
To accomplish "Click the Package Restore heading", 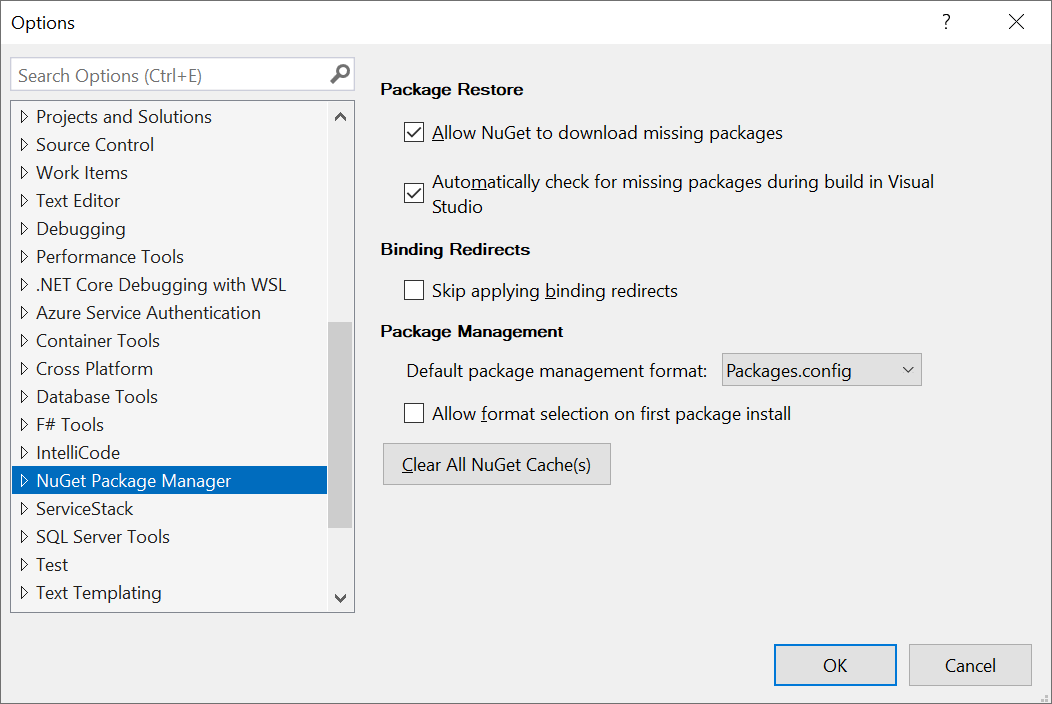I will [x=452, y=89].
